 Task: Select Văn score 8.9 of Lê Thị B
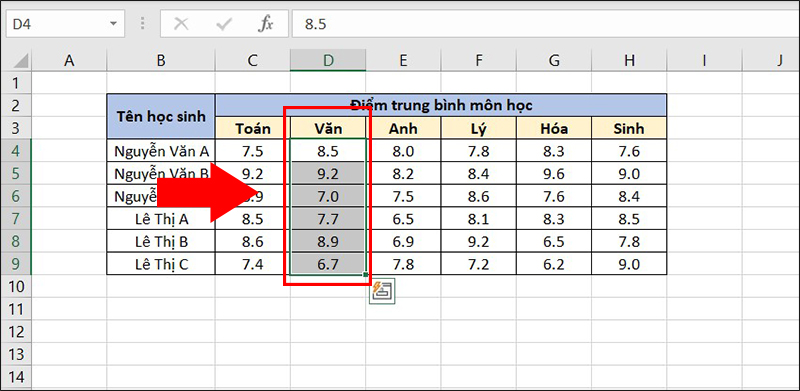[x=328, y=241]
